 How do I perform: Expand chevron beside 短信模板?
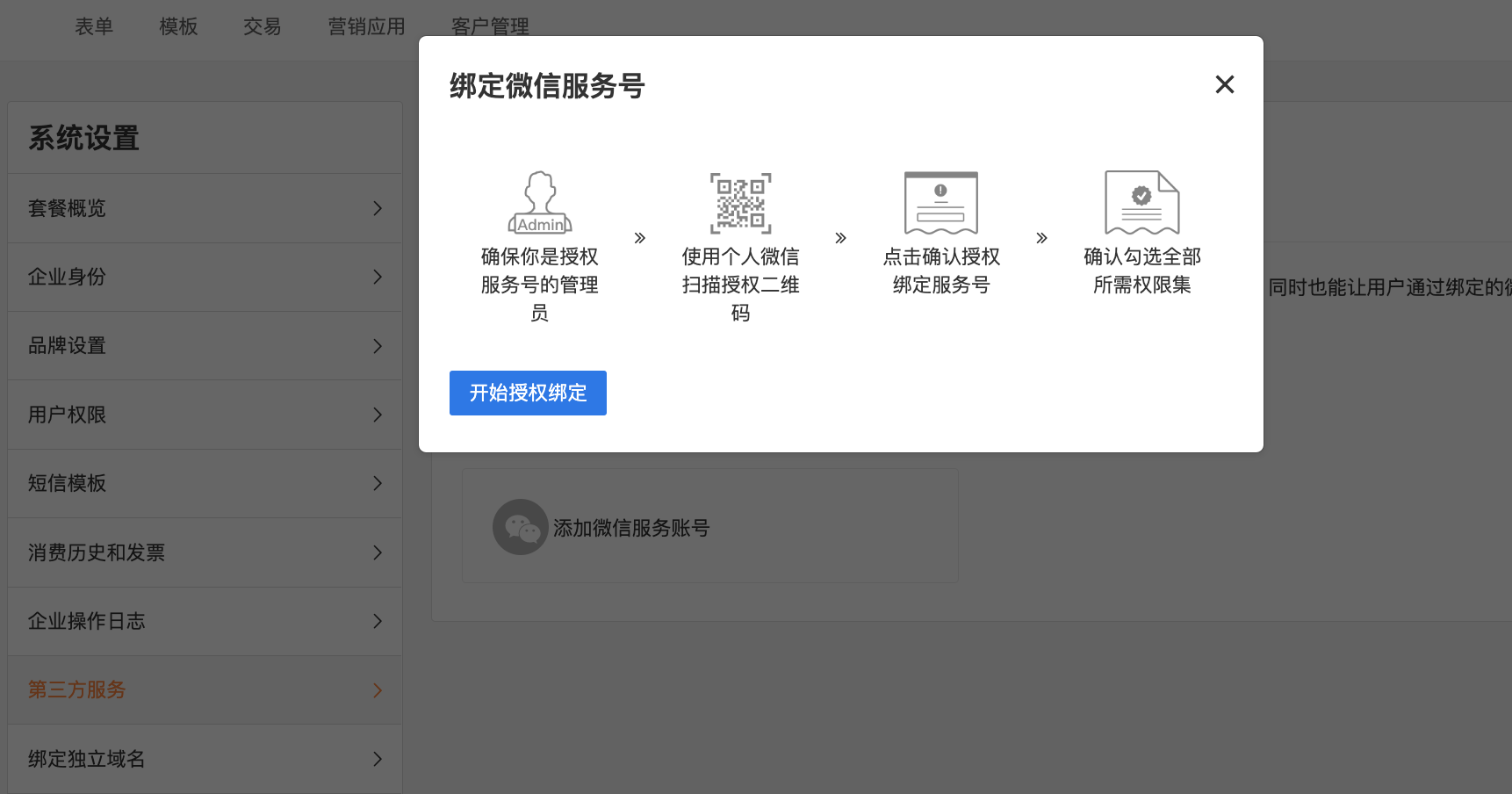(x=378, y=483)
